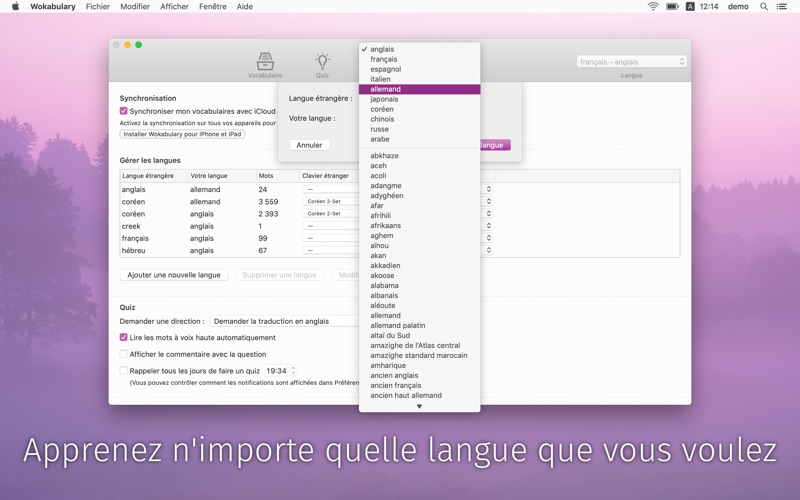
Task: Open Clavier étranger dropdown in coréen anglais row
Action: tap(330, 213)
